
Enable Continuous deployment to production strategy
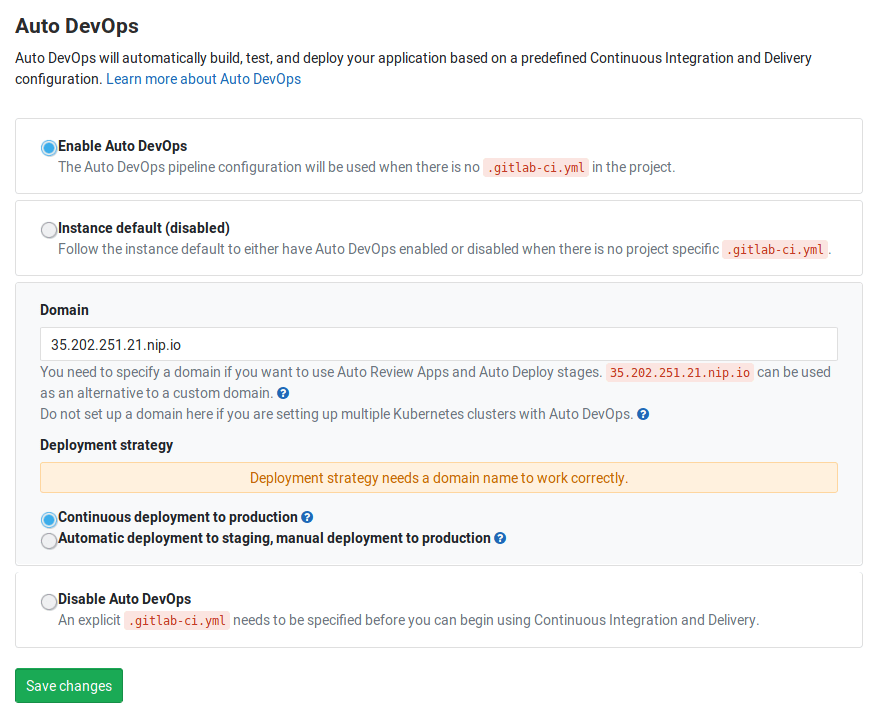[49, 519]
